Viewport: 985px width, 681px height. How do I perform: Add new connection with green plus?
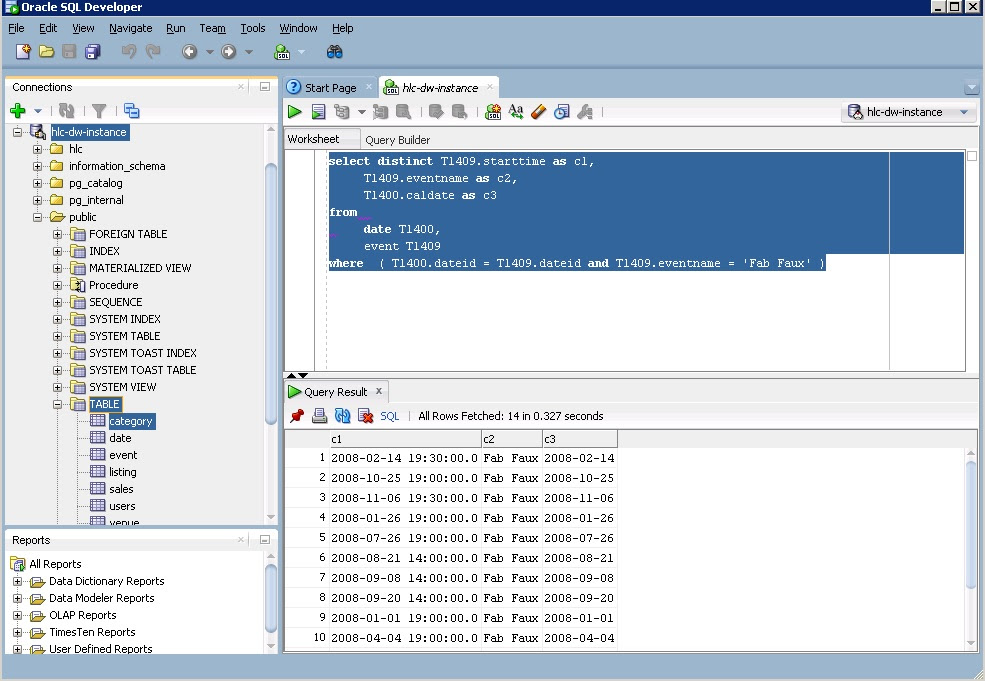(18, 111)
